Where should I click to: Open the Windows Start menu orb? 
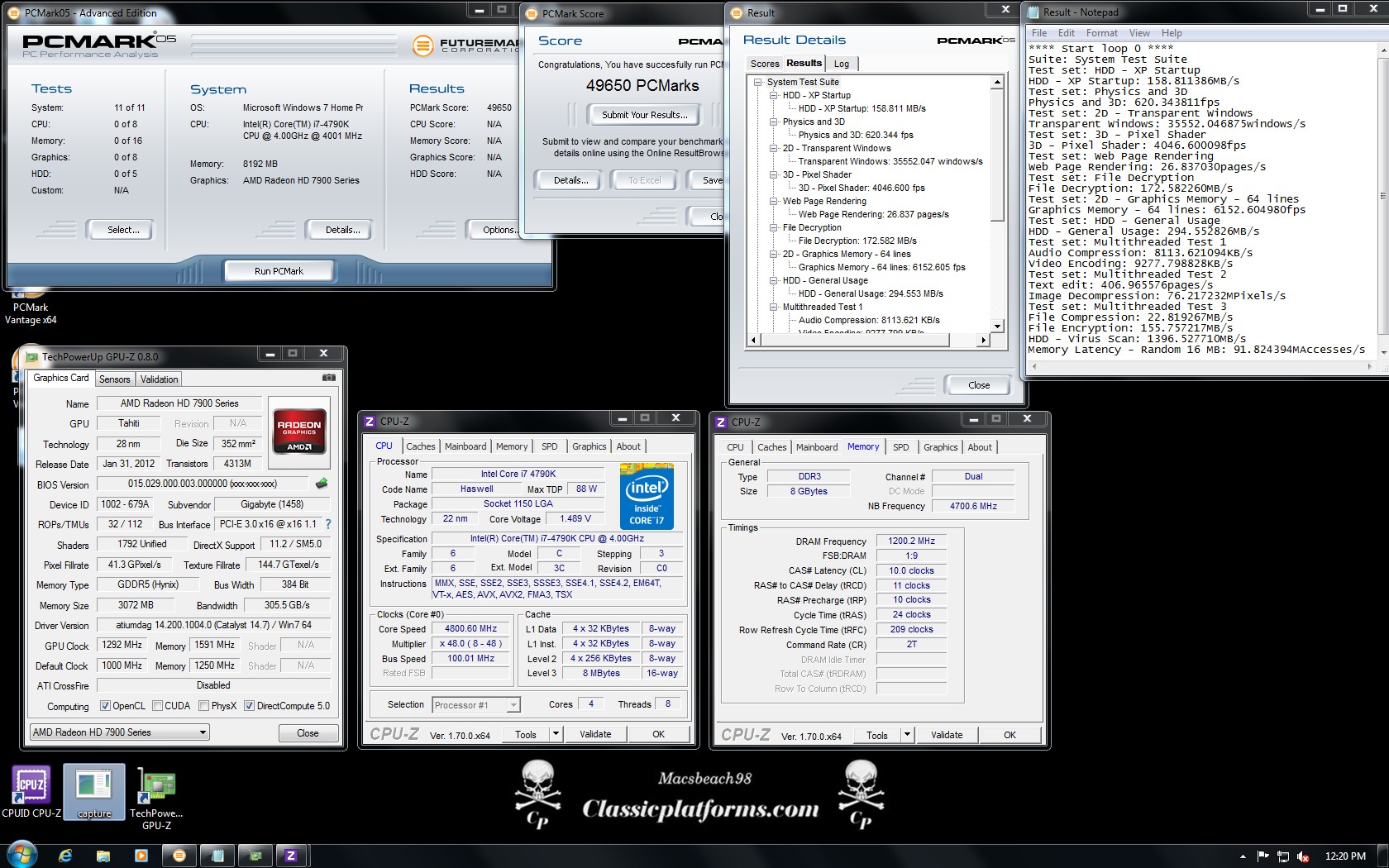click(x=22, y=855)
